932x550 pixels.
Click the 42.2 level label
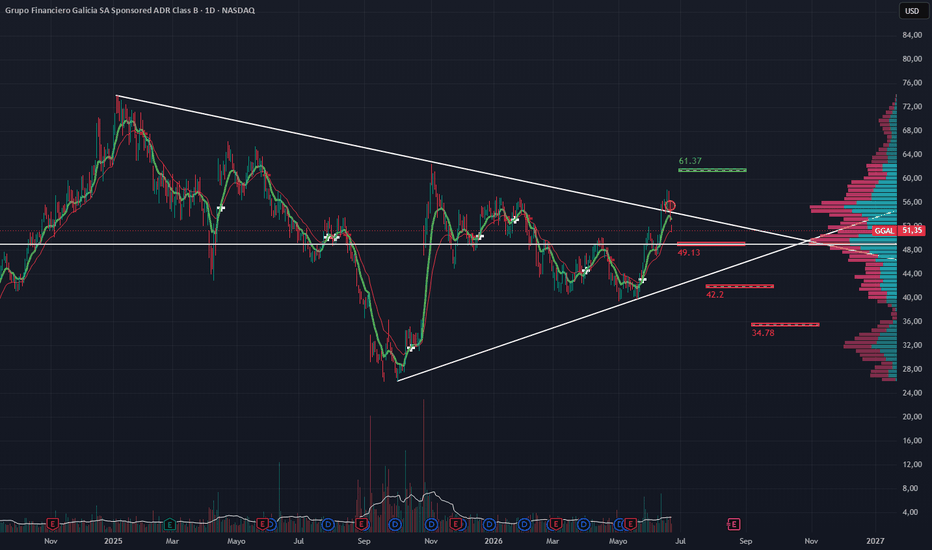pos(714,295)
